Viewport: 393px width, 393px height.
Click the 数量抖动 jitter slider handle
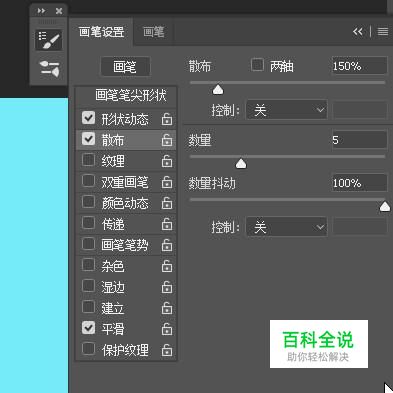coord(385,207)
